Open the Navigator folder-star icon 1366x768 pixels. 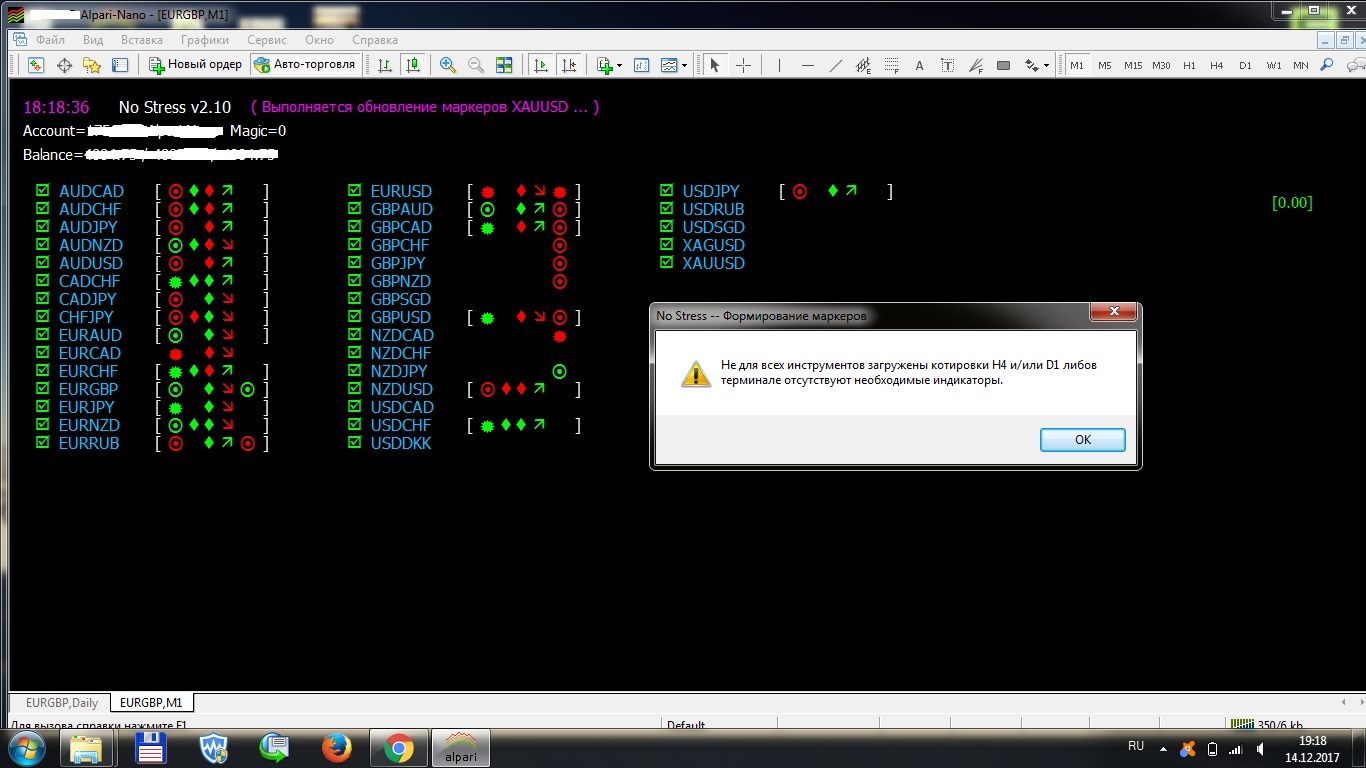(x=92, y=65)
